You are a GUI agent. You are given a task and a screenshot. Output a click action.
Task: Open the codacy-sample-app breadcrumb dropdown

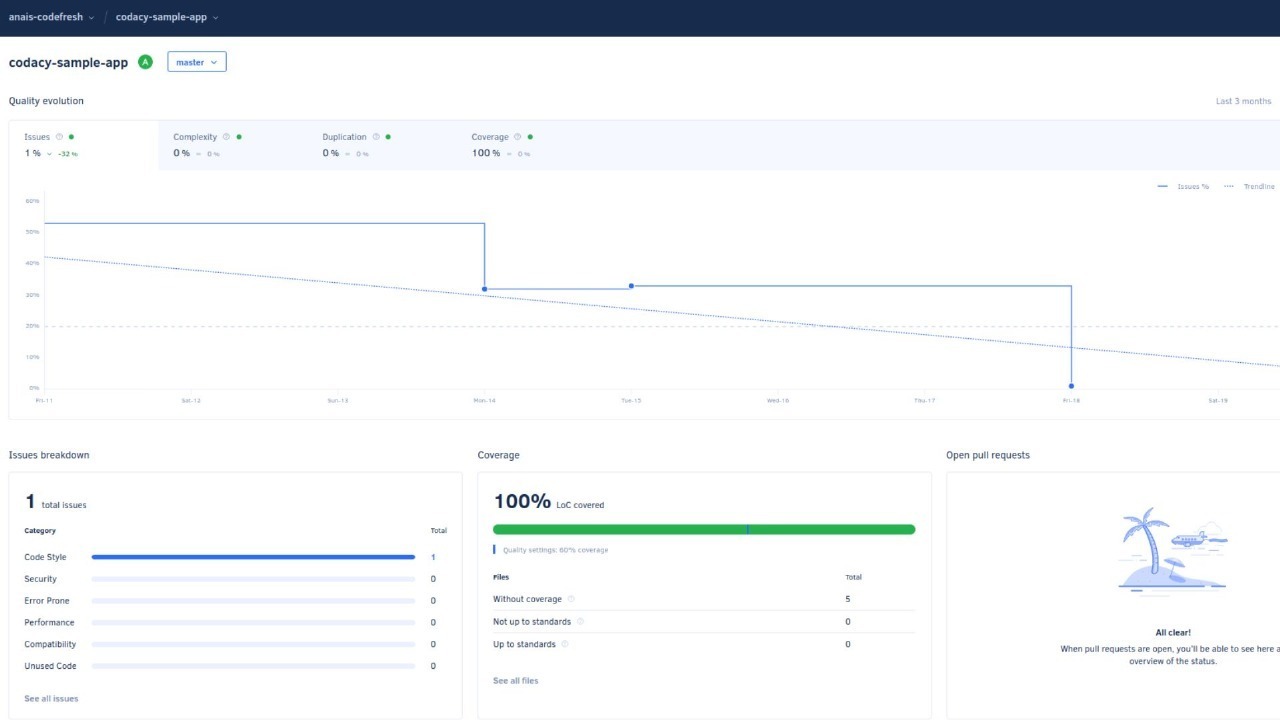pyautogui.click(x=167, y=17)
